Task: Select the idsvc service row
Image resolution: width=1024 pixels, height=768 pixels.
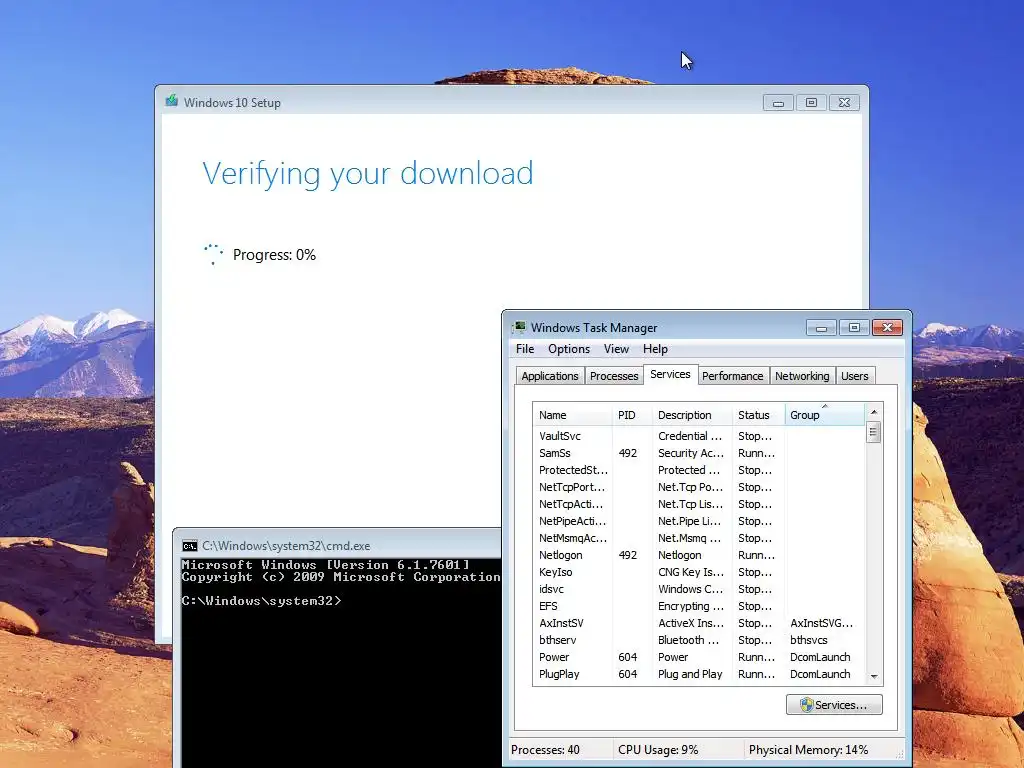Action: click(x=698, y=588)
